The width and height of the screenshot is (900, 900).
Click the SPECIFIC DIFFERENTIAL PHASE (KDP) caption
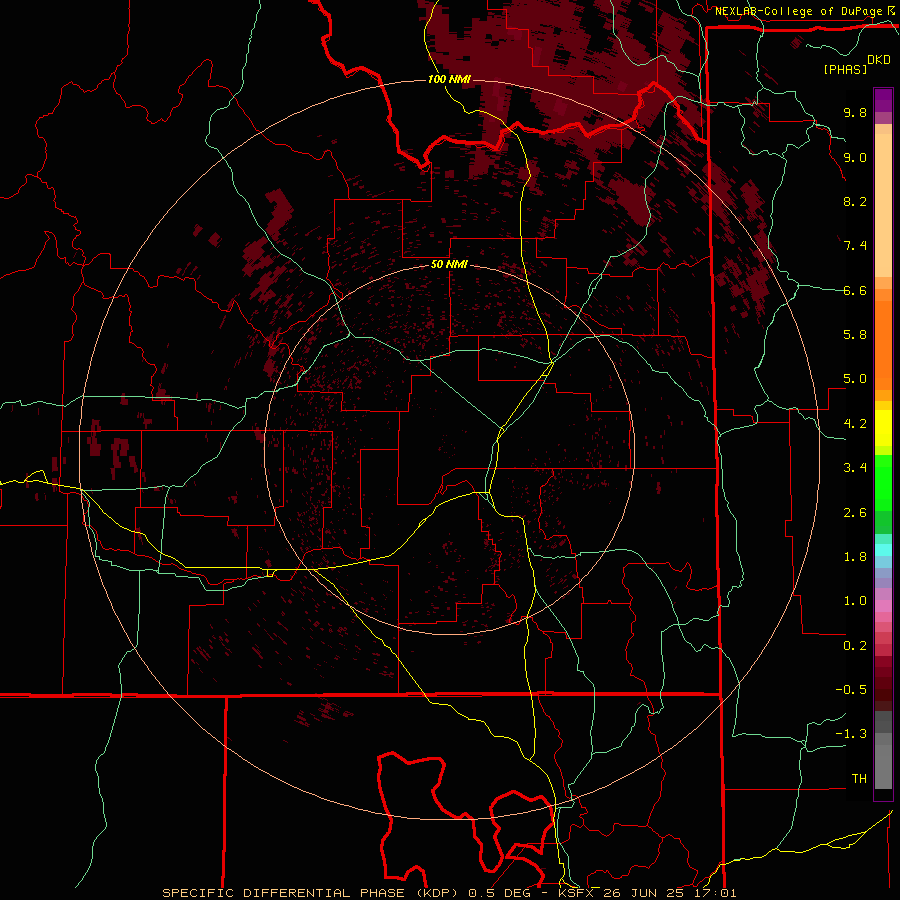tap(309, 893)
